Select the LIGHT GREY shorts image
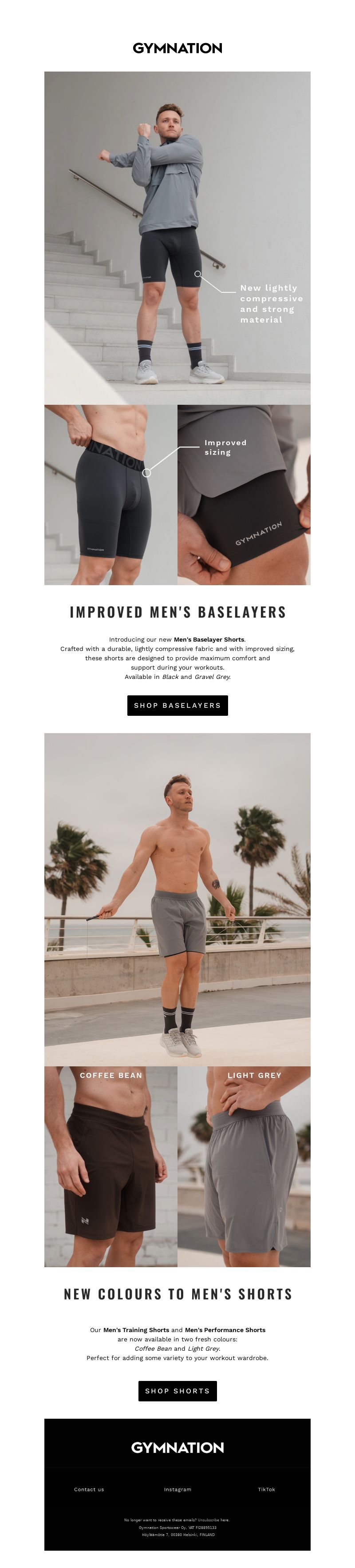This screenshot has width=355, height=1568. 245,1166
